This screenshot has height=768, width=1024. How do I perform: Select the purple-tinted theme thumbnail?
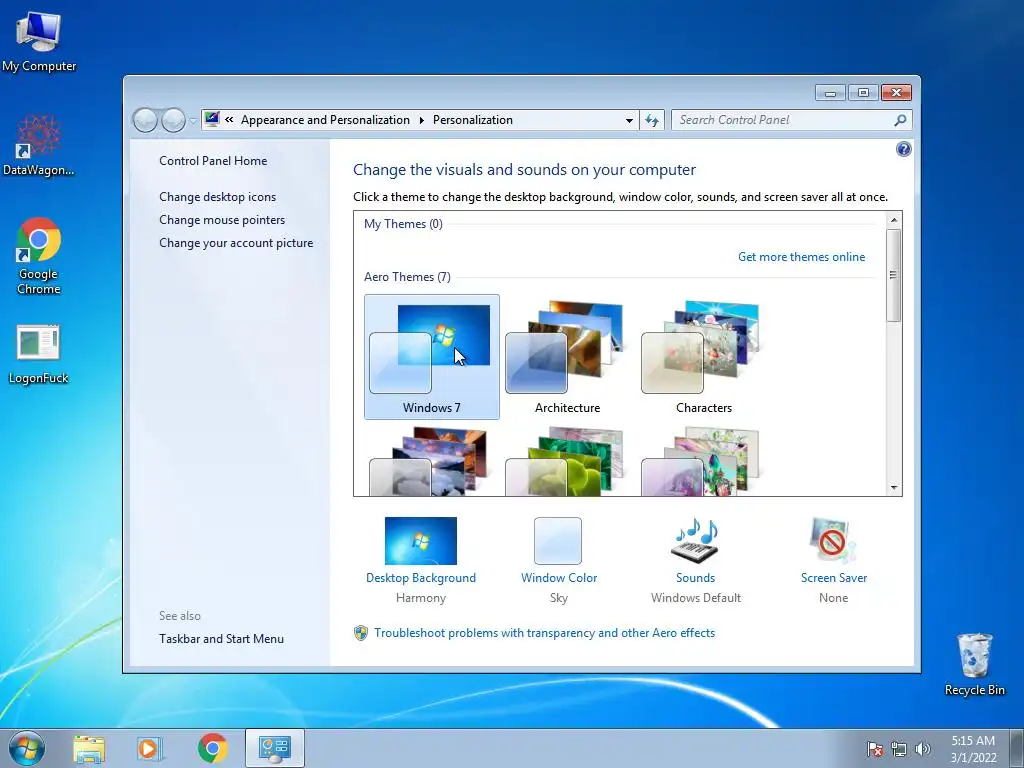point(703,461)
